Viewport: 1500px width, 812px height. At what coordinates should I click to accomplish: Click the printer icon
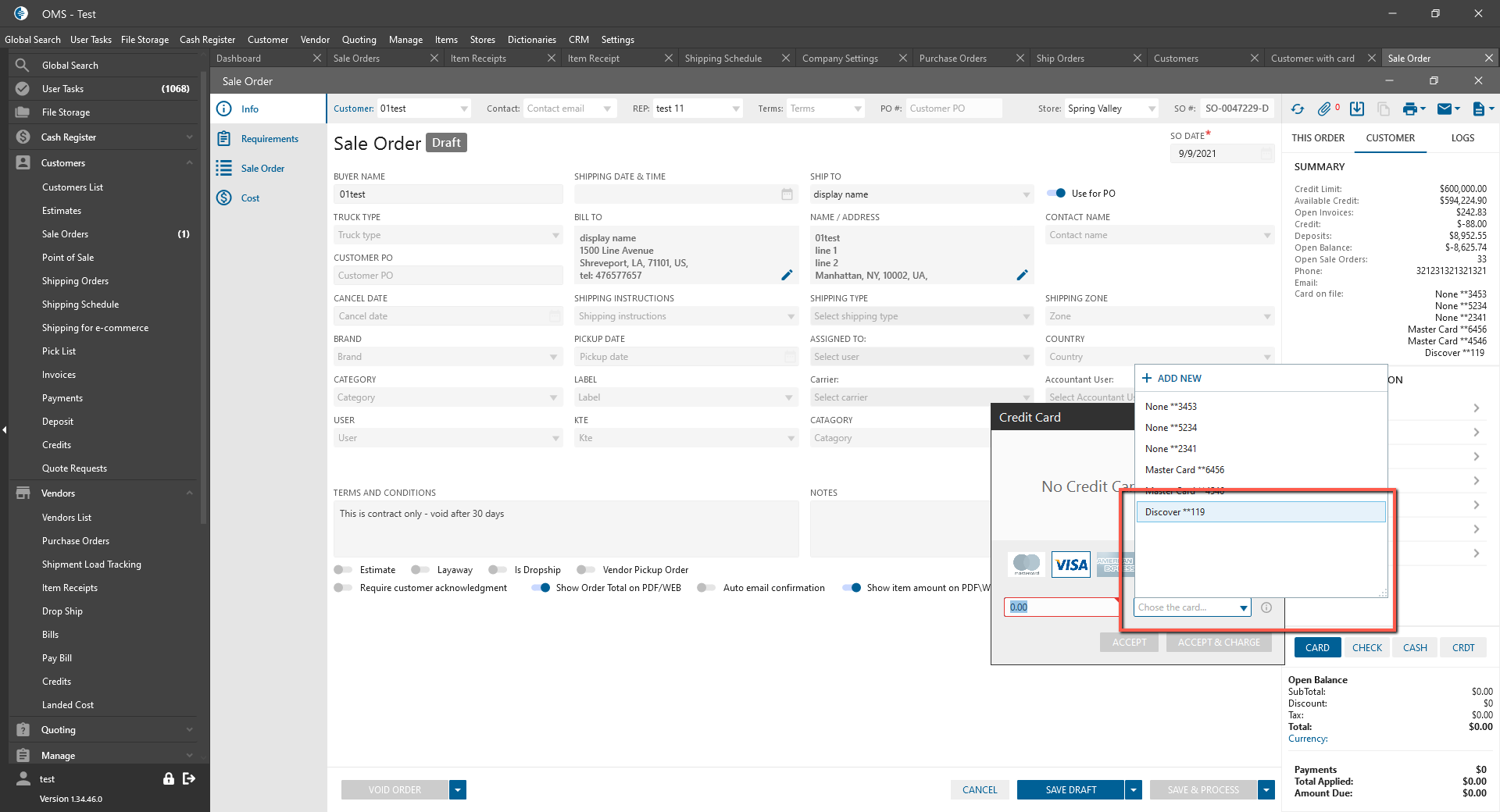point(1409,109)
